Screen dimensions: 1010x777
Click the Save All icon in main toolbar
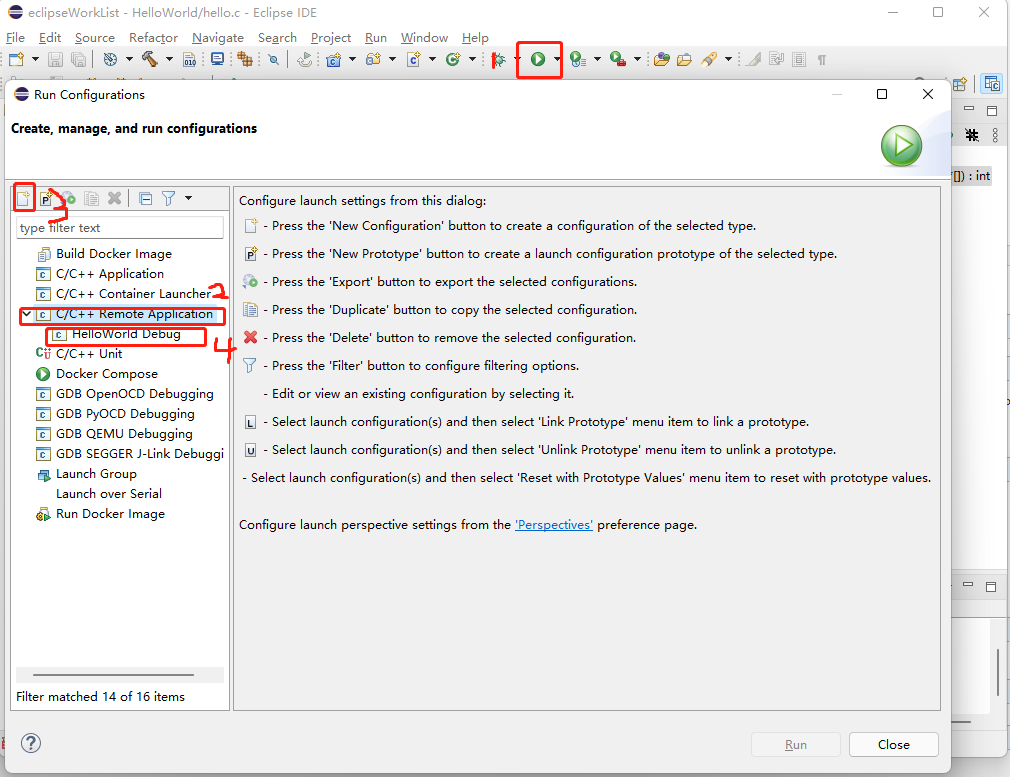[79, 59]
